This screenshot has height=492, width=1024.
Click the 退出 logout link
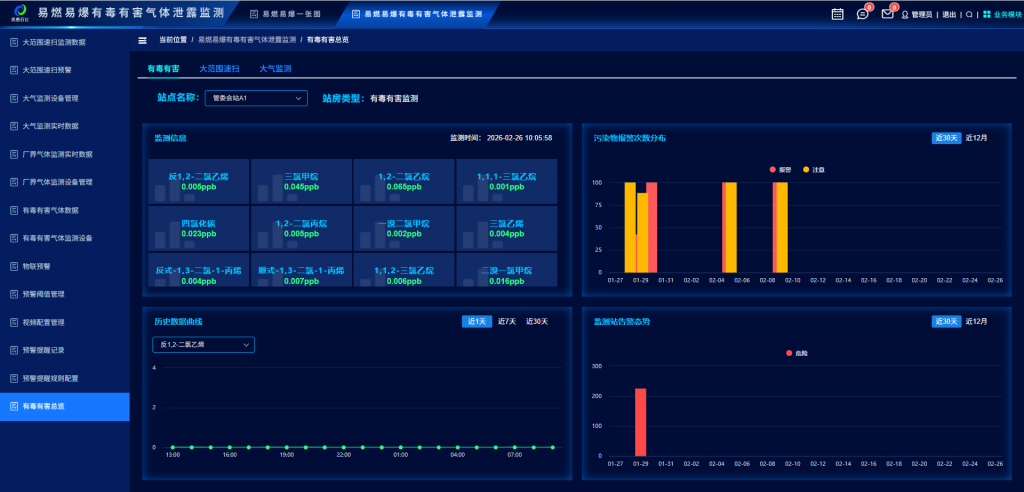(949, 14)
